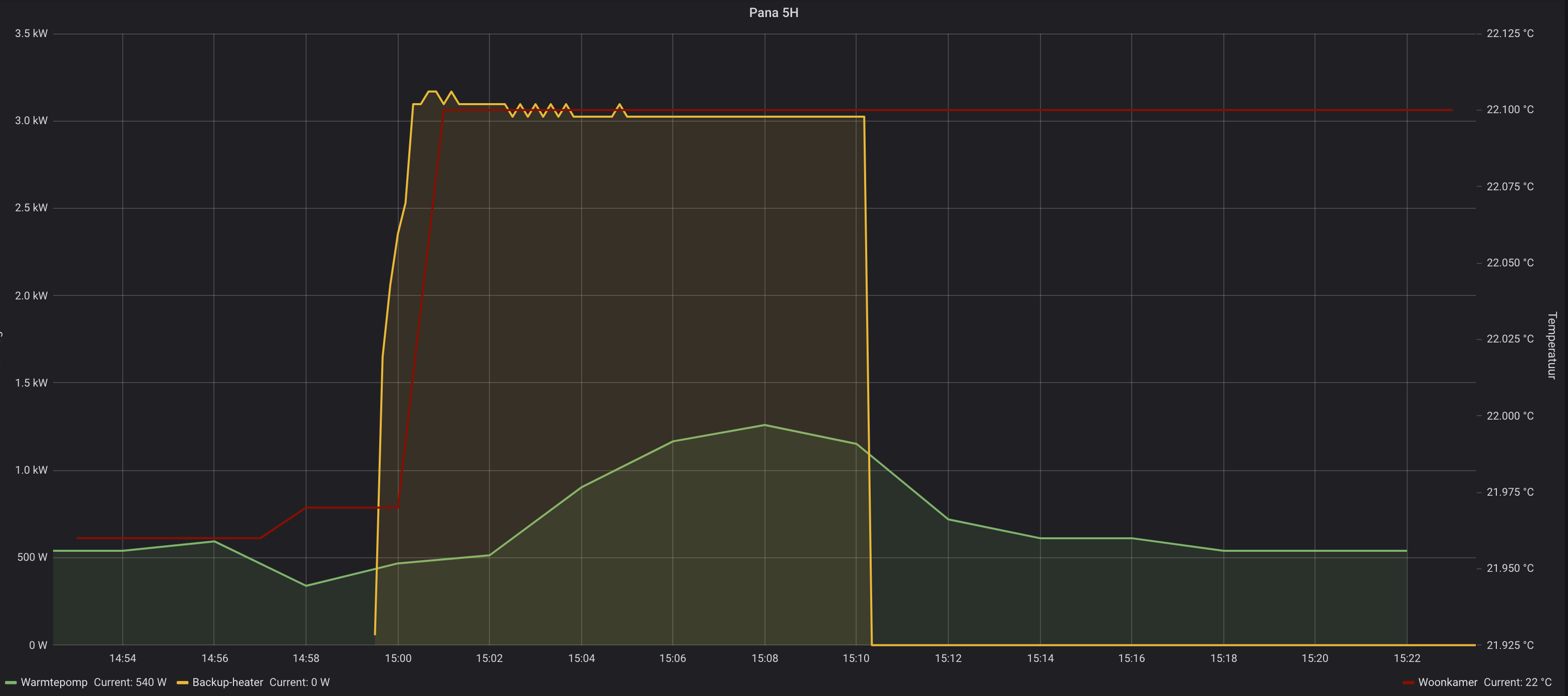The width and height of the screenshot is (1568, 696).
Task: Toggle Warmtepomp series in the legend
Action: pos(54,682)
